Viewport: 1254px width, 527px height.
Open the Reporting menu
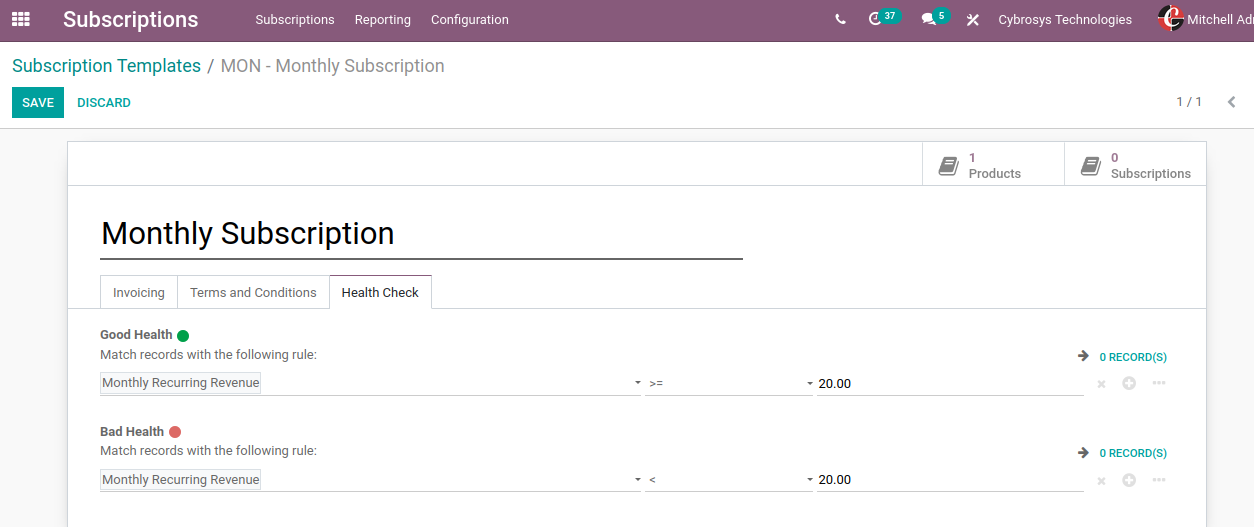383,20
